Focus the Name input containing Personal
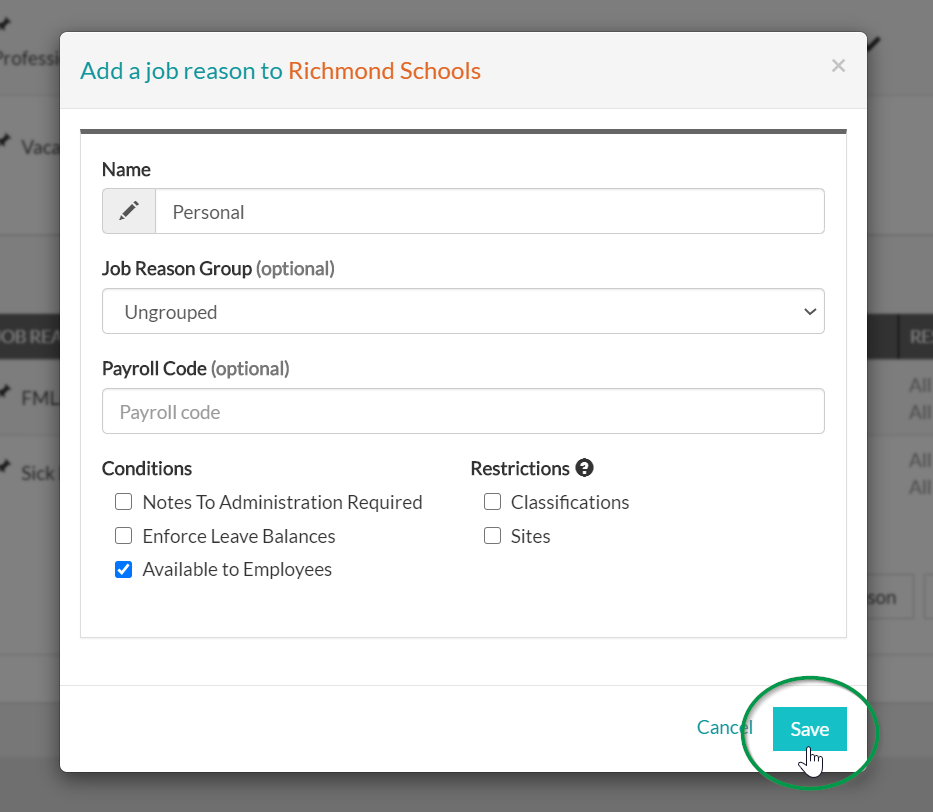 pos(490,211)
